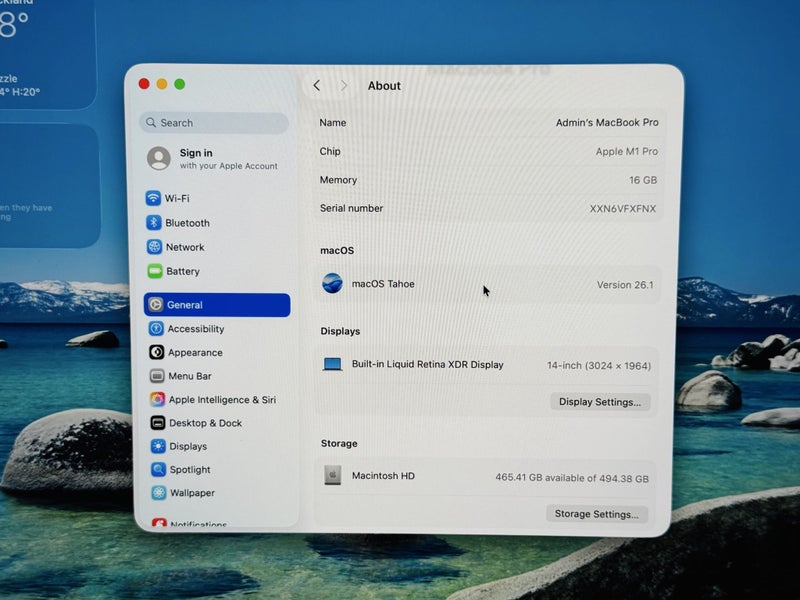Open Bluetooth settings from sidebar icon

(x=154, y=223)
